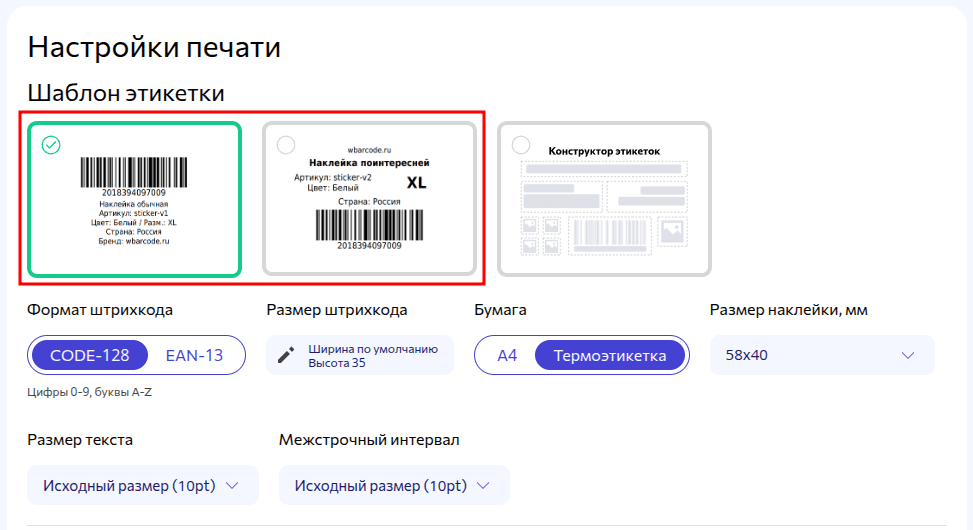Select the Конструктор этикеток radio button

pyautogui.click(x=521, y=145)
